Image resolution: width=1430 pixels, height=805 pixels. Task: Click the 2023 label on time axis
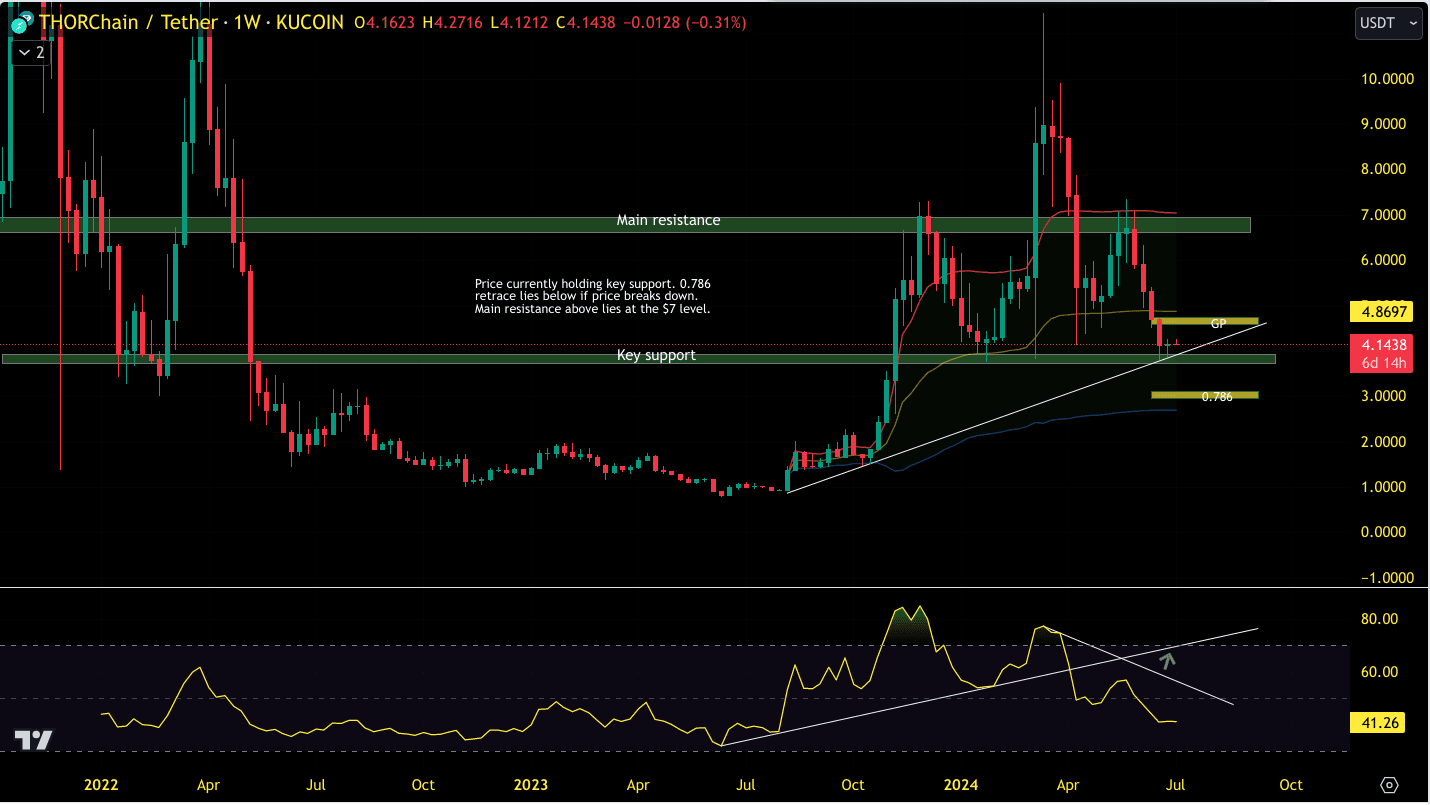[x=530, y=785]
